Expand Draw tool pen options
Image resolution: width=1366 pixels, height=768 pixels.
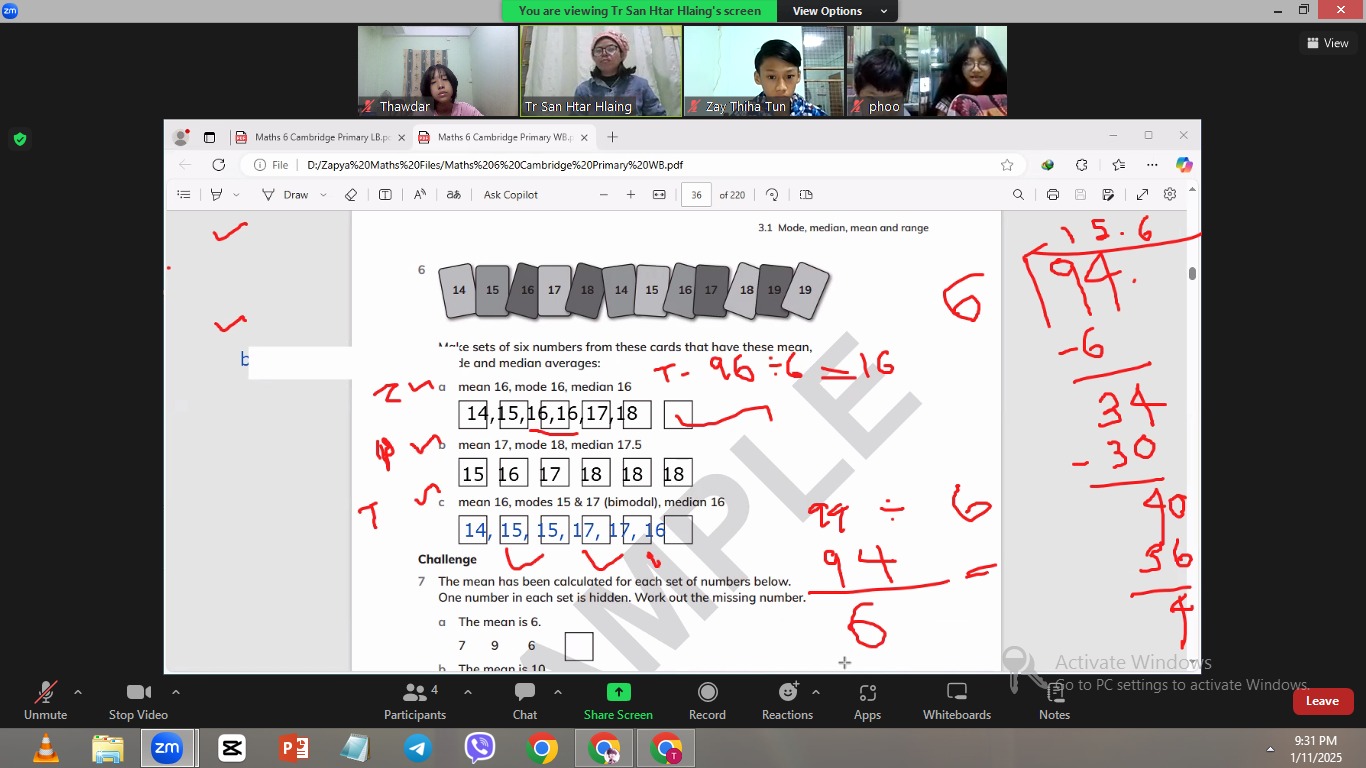coord(323,195)
